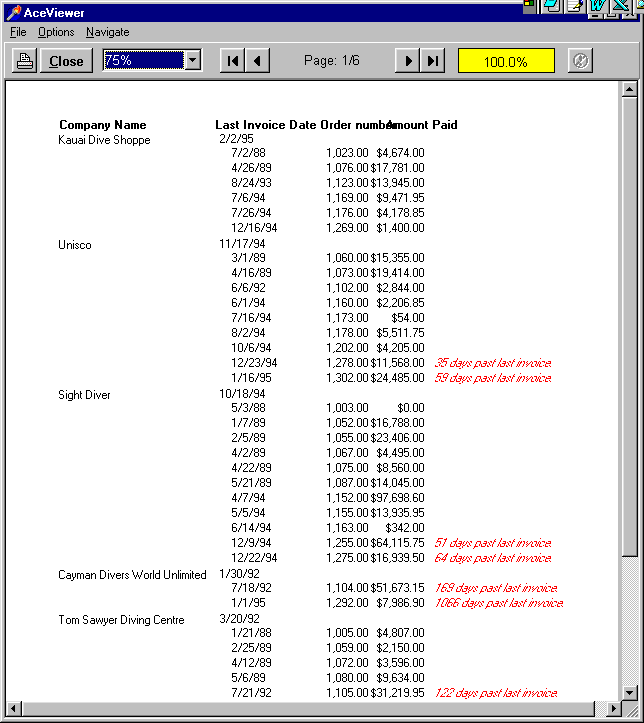The width and height of the screenshot is (644, 723).
Task: Click the company name Kauai Dive Shoppe
Action: [x=104, y=140]
